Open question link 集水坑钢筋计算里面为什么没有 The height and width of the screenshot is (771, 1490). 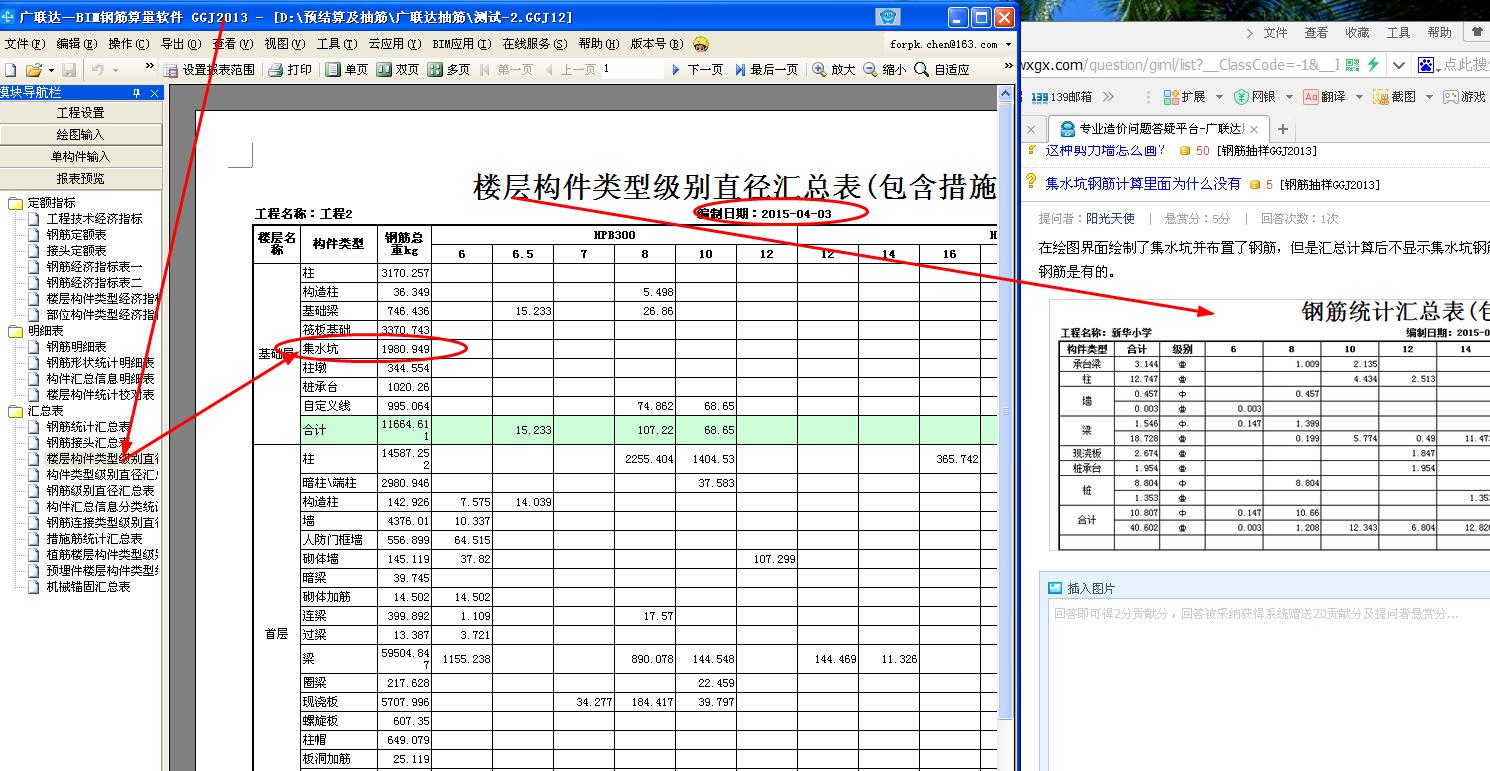1143,184
